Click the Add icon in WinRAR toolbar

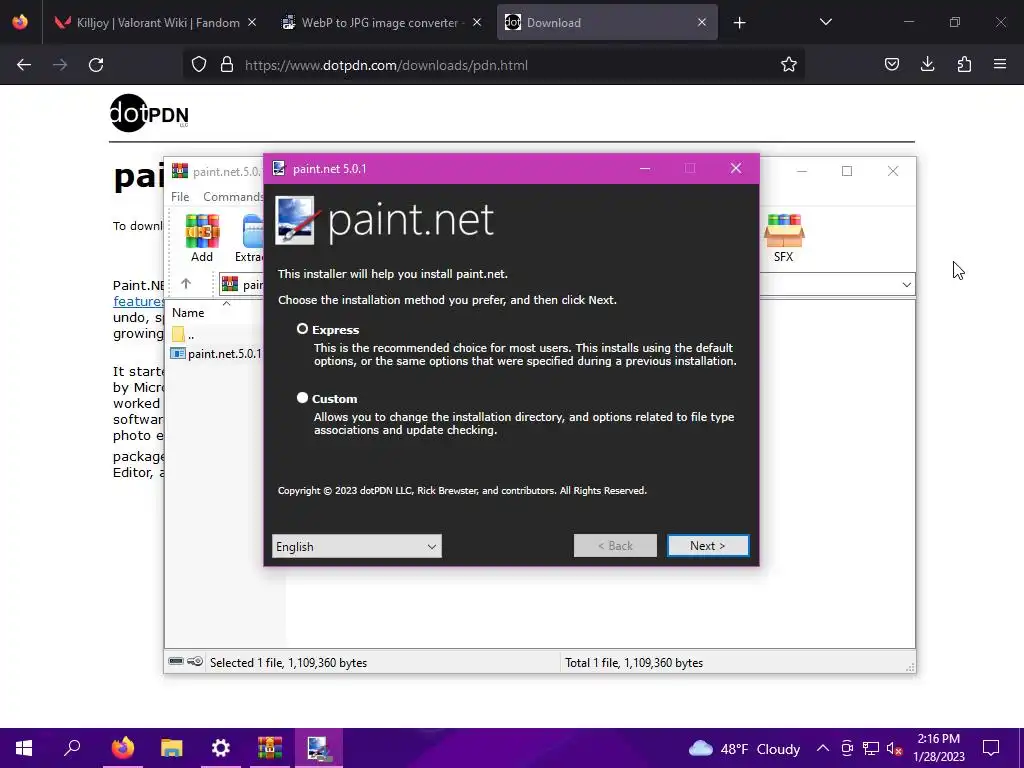coord(202,238)
